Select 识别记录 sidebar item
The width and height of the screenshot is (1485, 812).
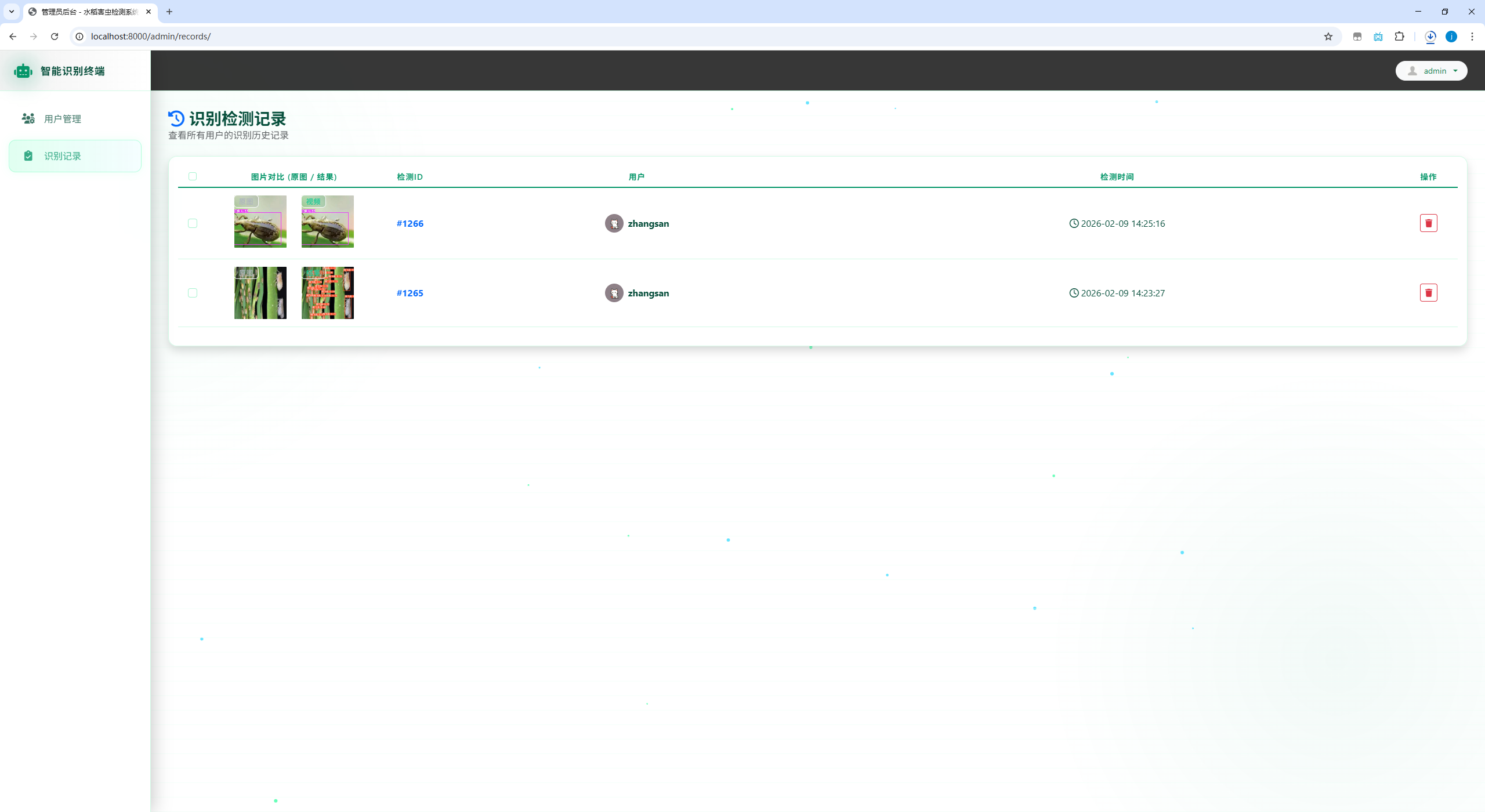(63, 156)
